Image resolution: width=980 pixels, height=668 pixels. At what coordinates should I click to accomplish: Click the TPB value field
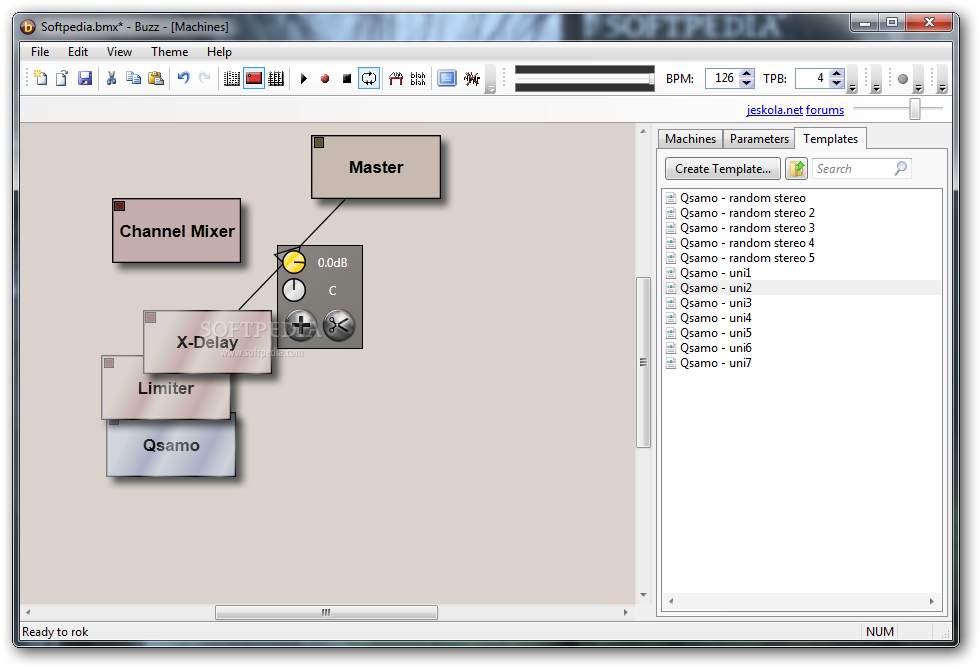pyautogui.click(x=812, y=78)
